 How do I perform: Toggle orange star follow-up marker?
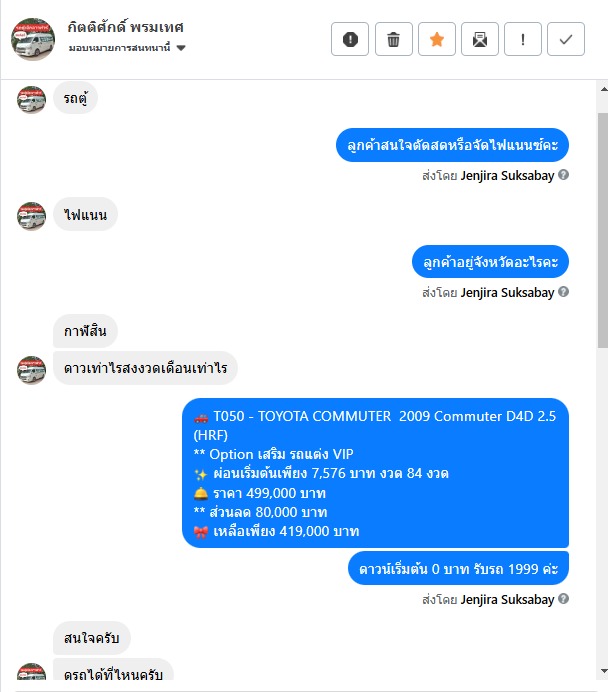coord(437,39)
